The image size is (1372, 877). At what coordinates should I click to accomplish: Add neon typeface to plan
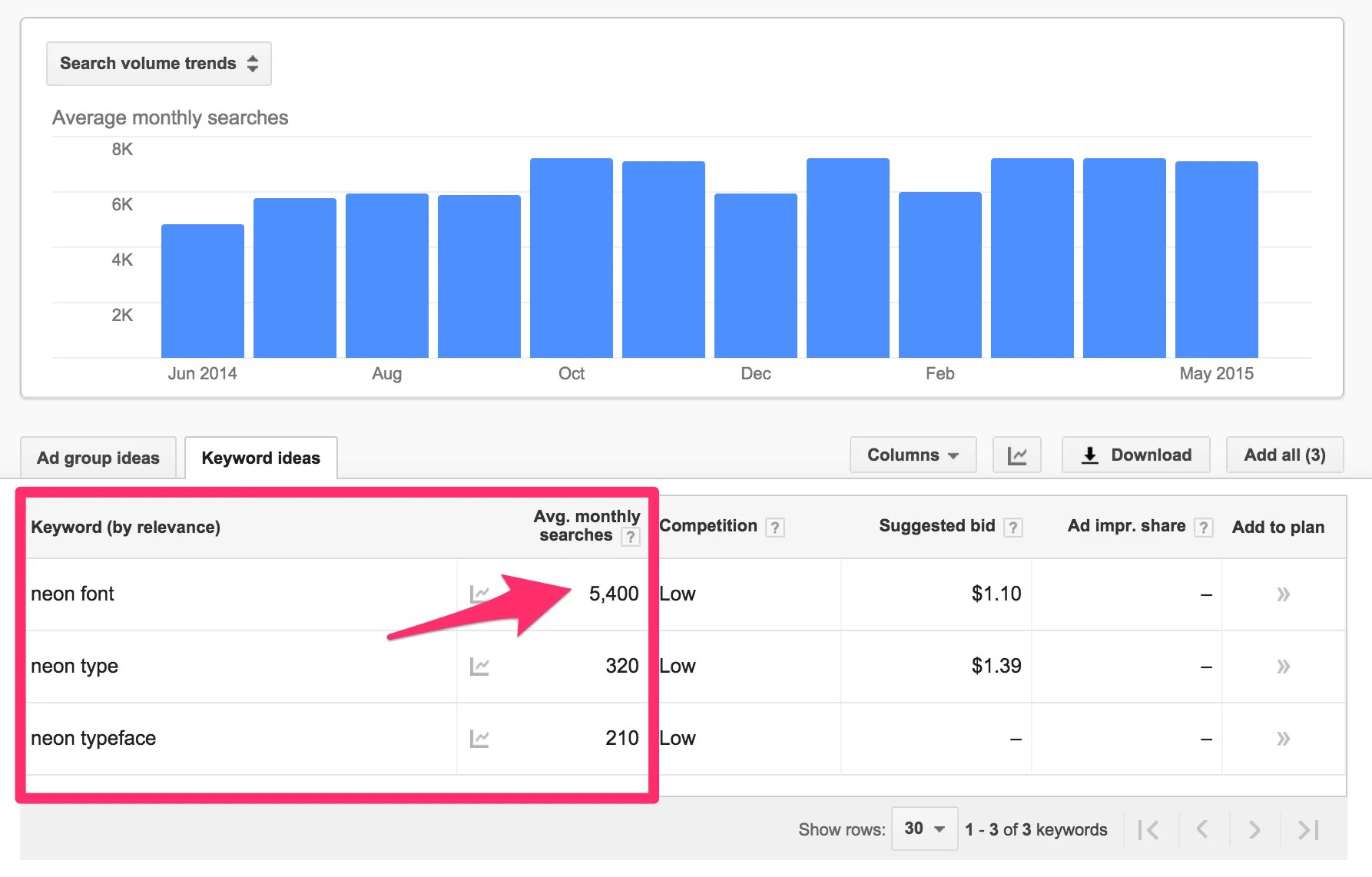1284,739
